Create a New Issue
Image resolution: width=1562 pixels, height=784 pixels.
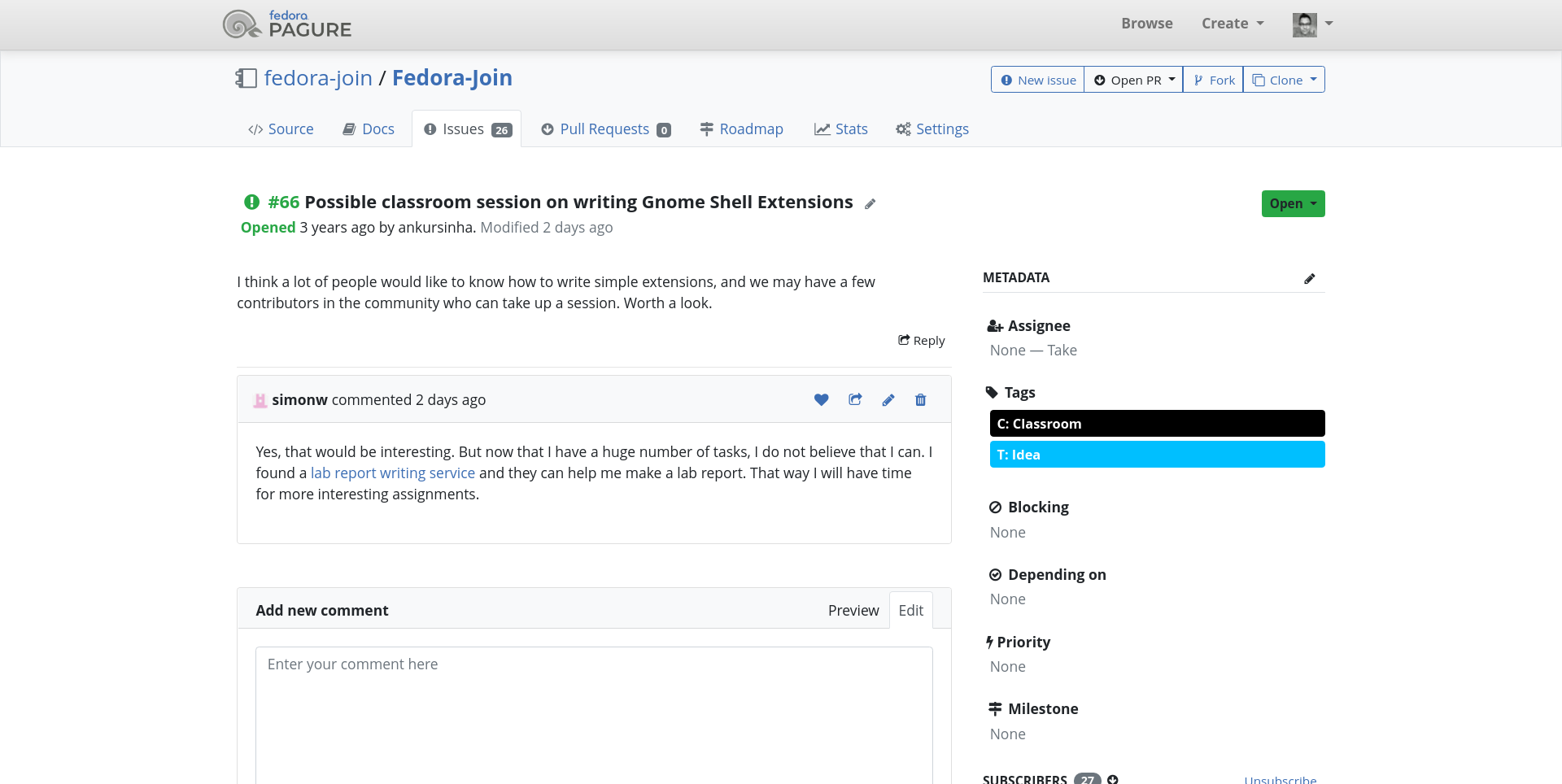pos(1038,80)
